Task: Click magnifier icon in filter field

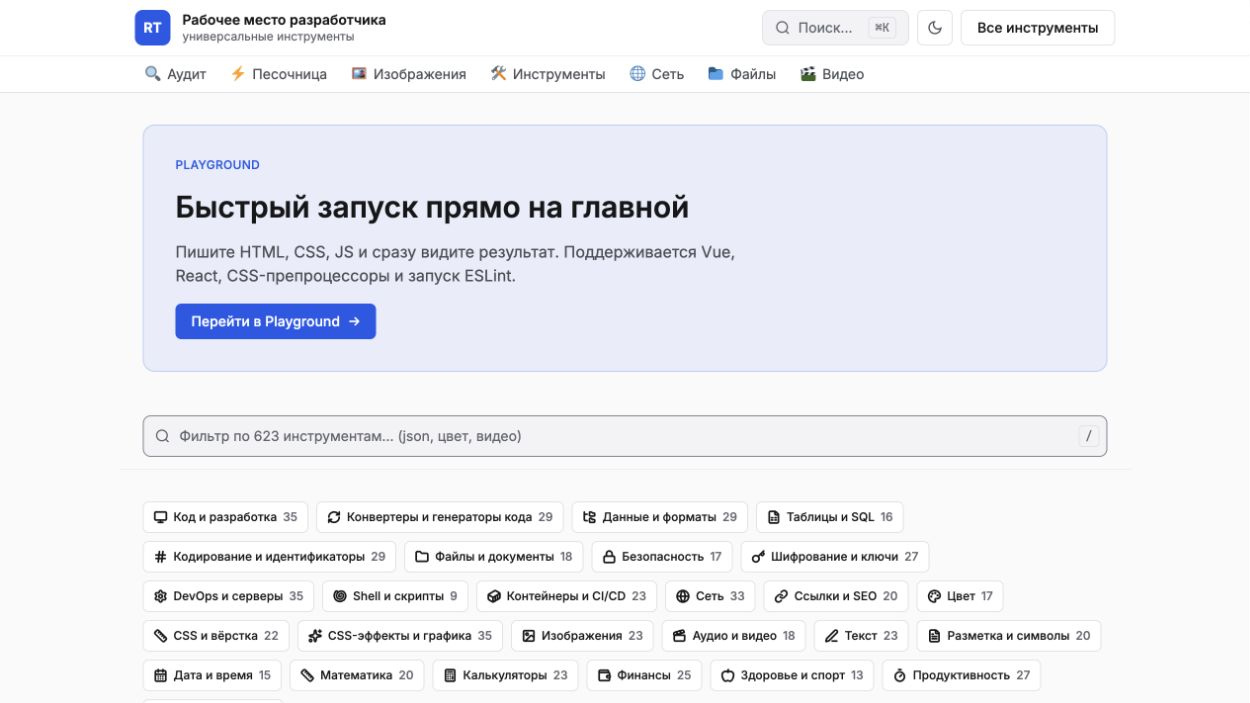Action: point(162,436)
